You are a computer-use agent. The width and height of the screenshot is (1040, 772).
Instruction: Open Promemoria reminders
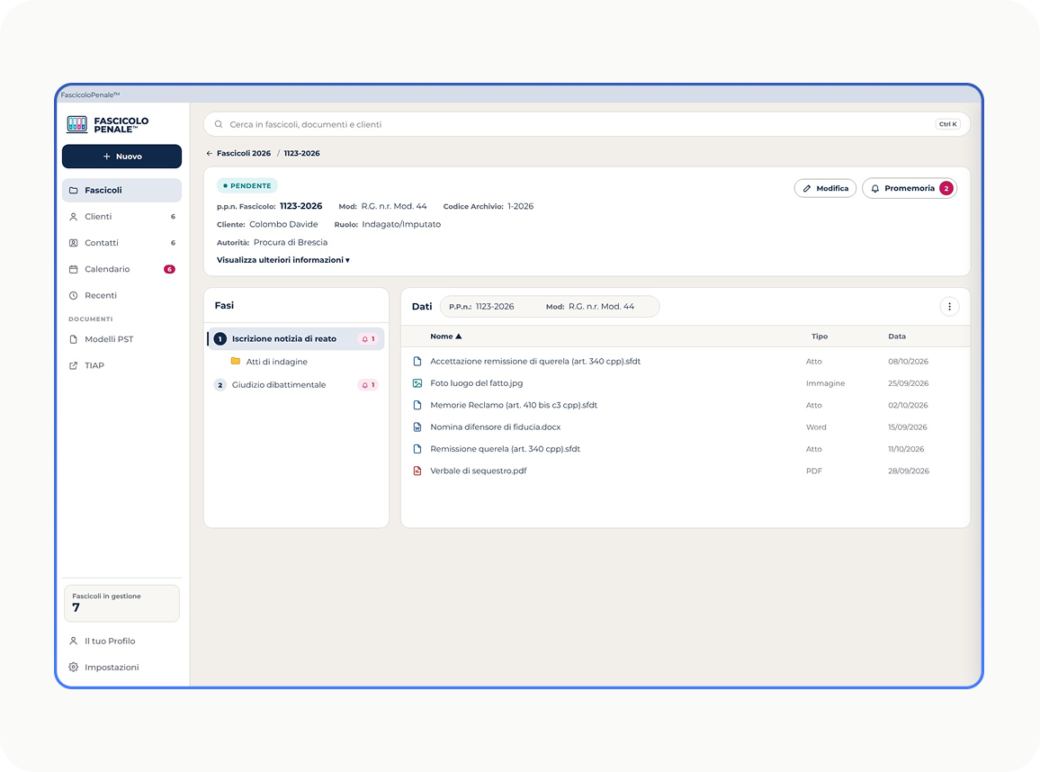point(909,188)
